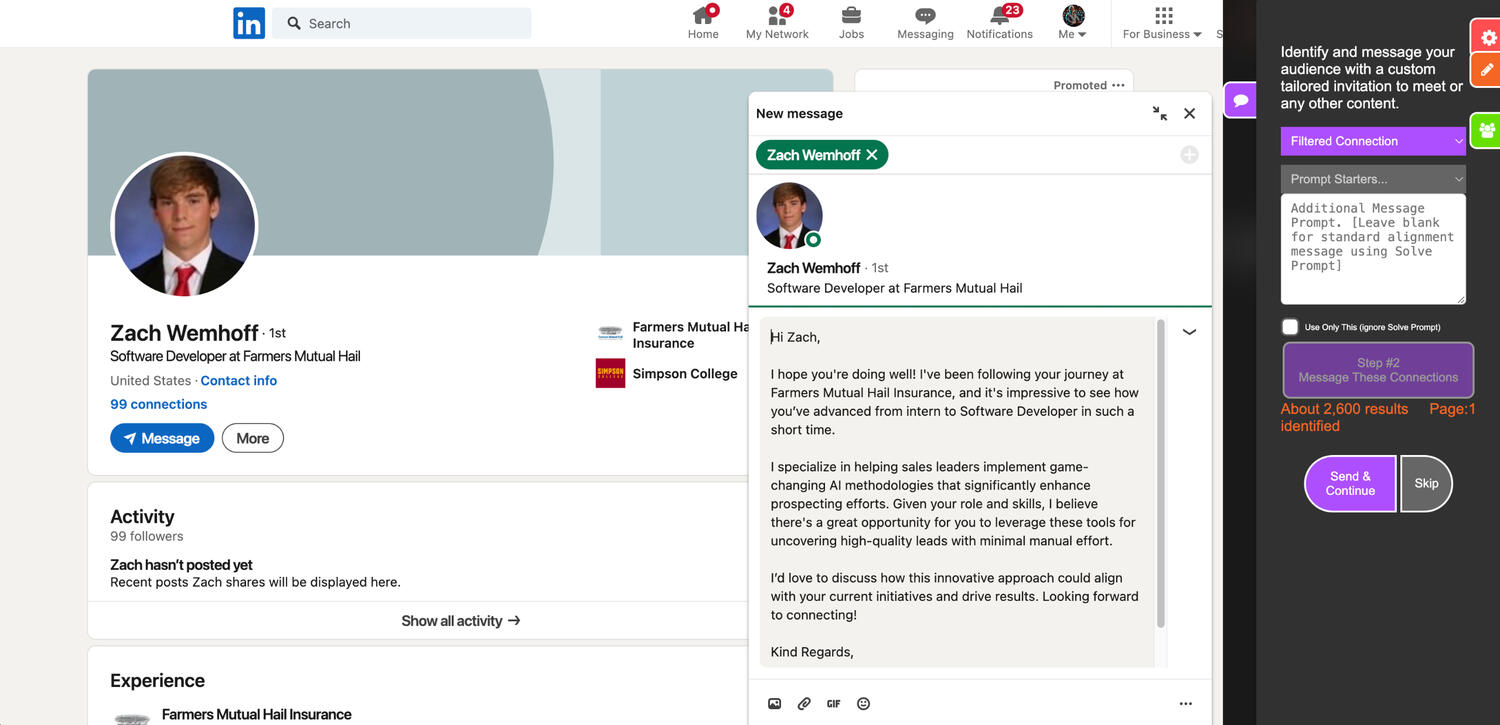Attach an image to the message
Screen dimensions: 1500x725
[774, 704]
